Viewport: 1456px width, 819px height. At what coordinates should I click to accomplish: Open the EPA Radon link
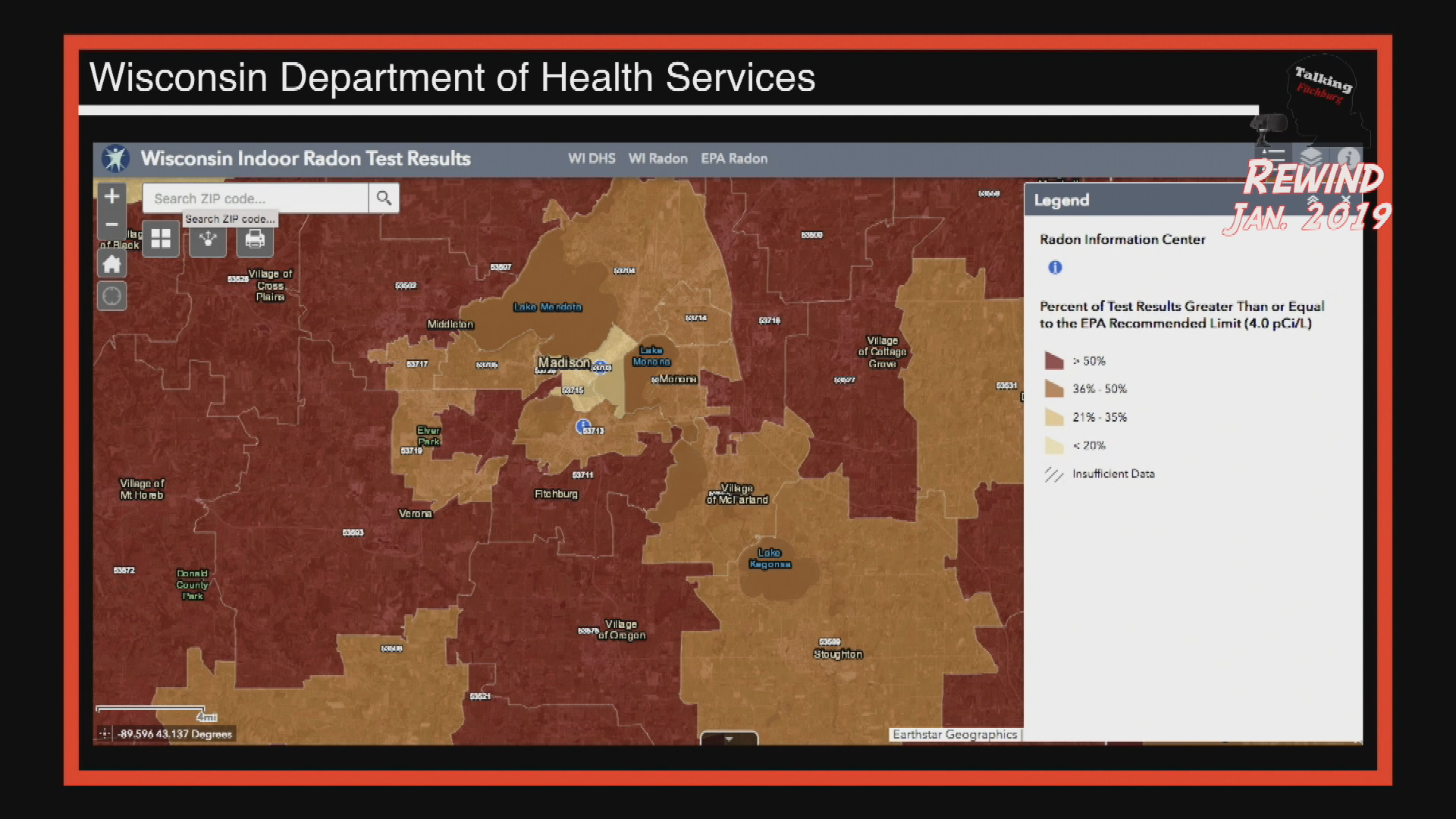pyautogui.click(x=734, y=158)
